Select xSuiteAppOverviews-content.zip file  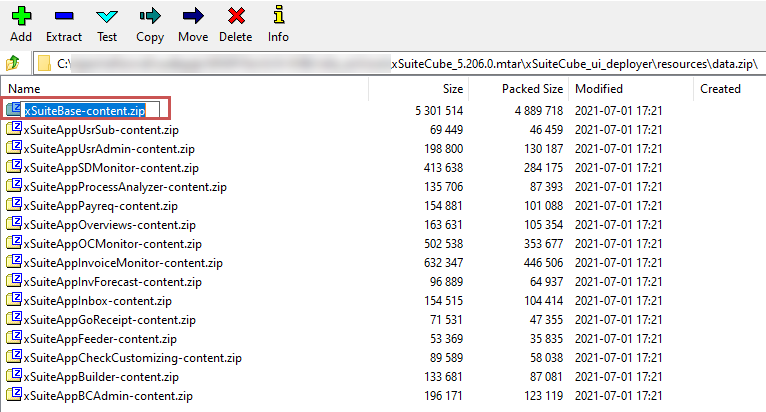(109, 225)
